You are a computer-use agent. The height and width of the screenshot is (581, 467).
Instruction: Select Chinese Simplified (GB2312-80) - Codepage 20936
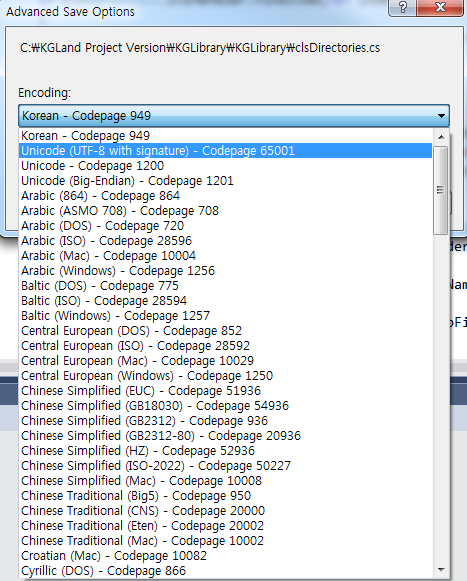point(225,436)
